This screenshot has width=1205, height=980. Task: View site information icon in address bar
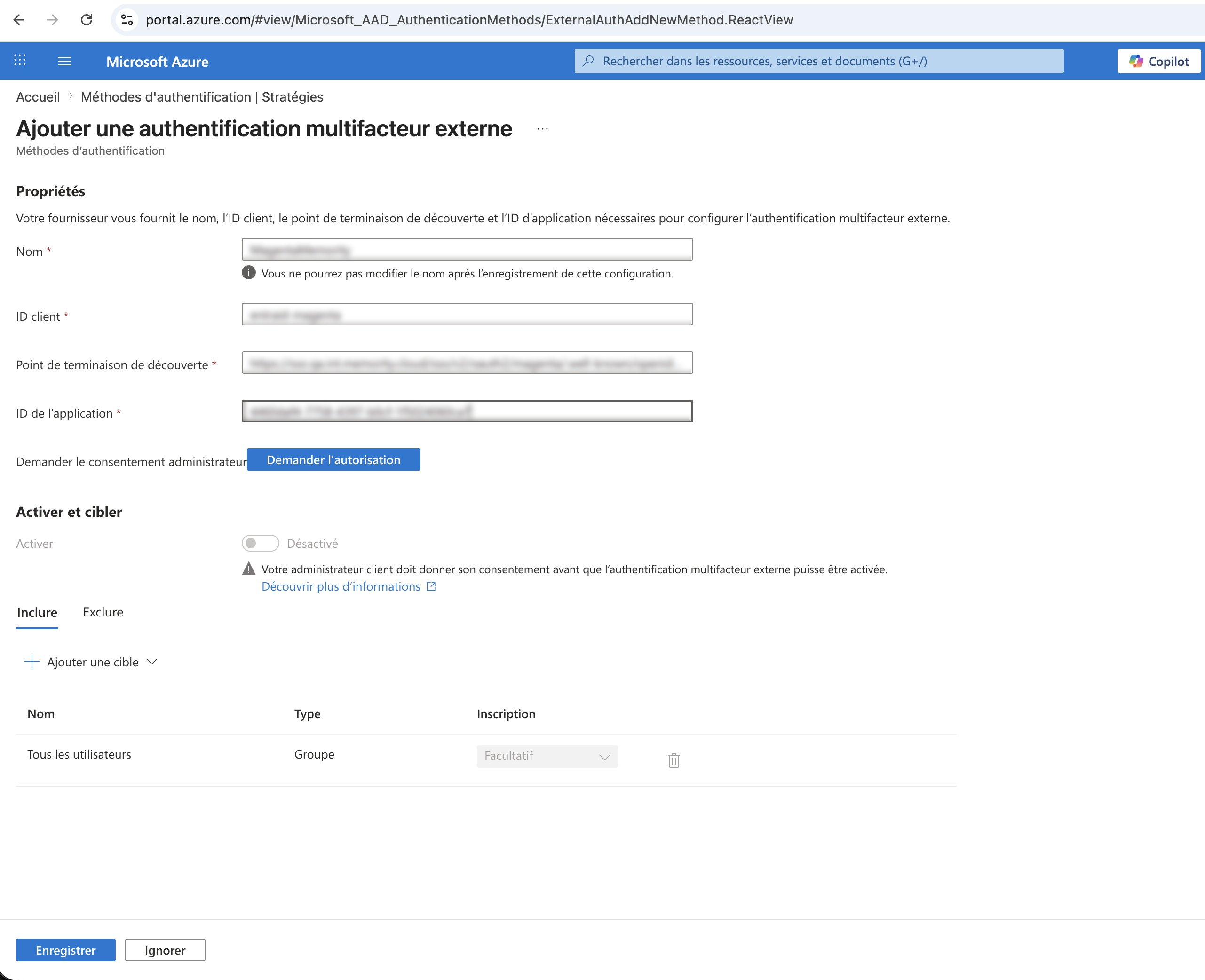[x=127, y=20]
